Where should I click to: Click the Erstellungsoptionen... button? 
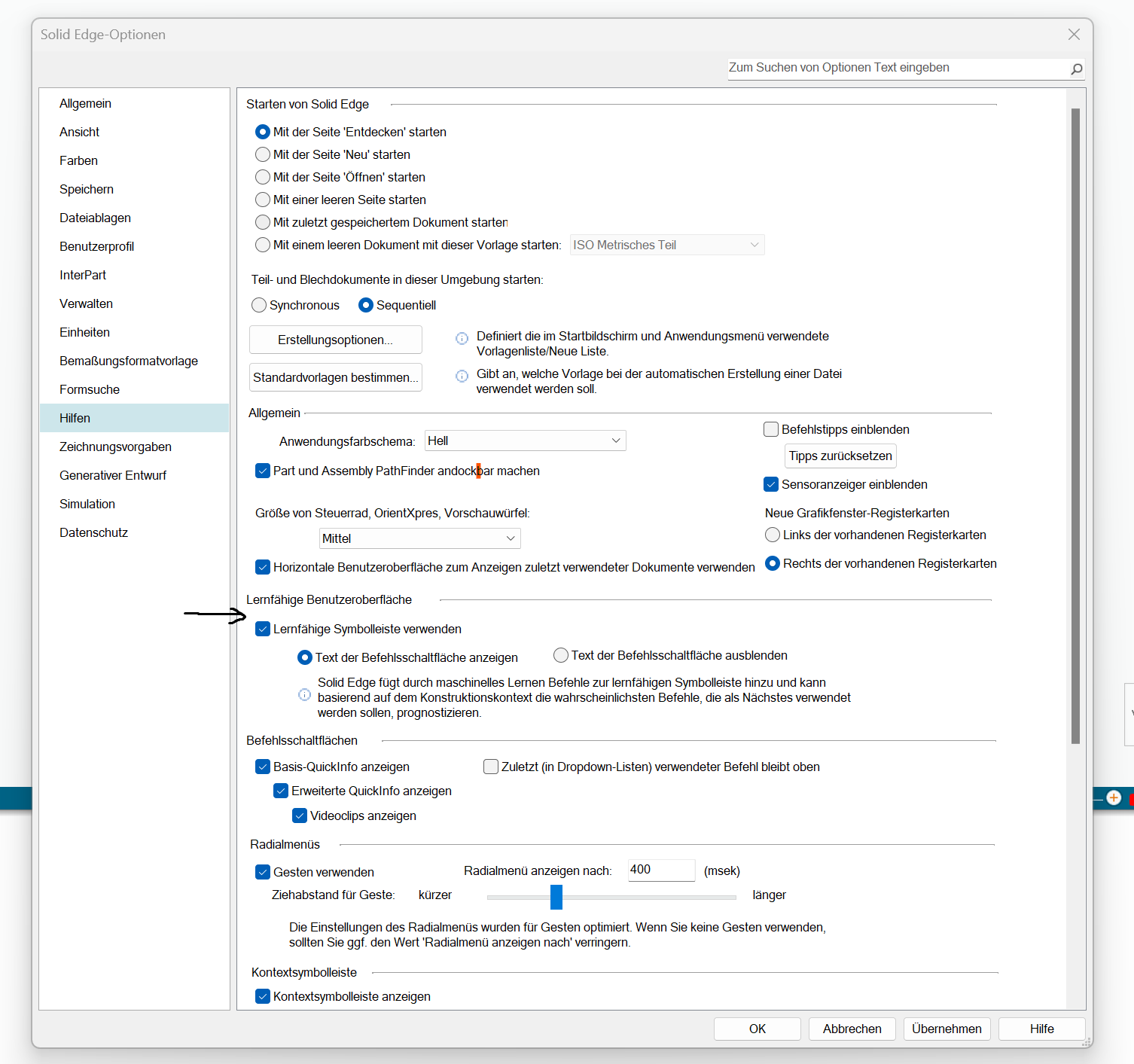[x=336, y=340]
